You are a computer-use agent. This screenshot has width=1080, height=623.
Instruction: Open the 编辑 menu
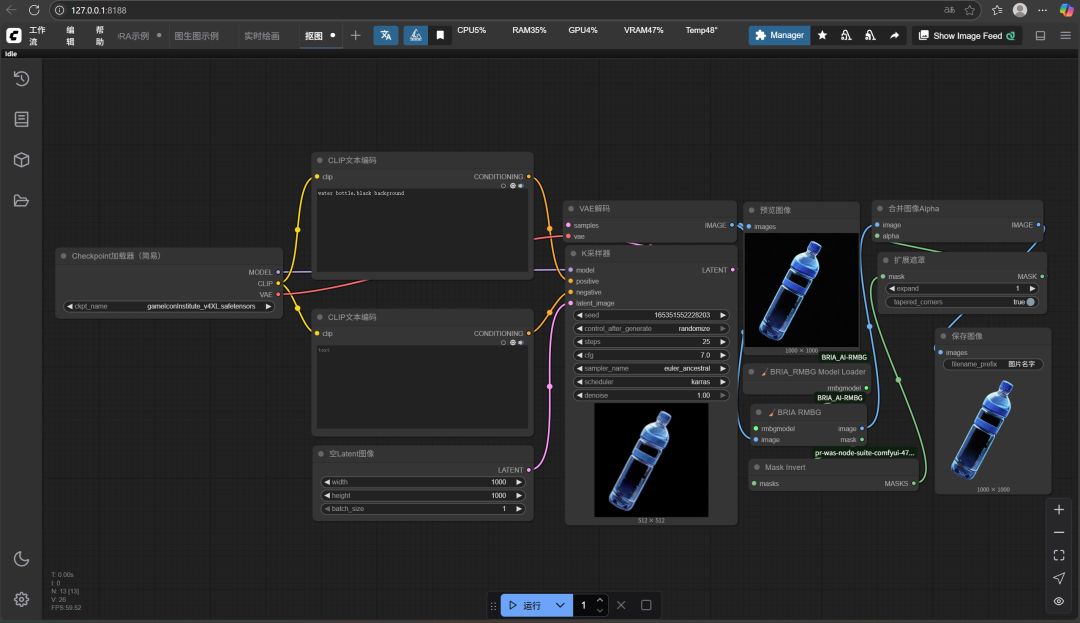[x=70, y=35]
